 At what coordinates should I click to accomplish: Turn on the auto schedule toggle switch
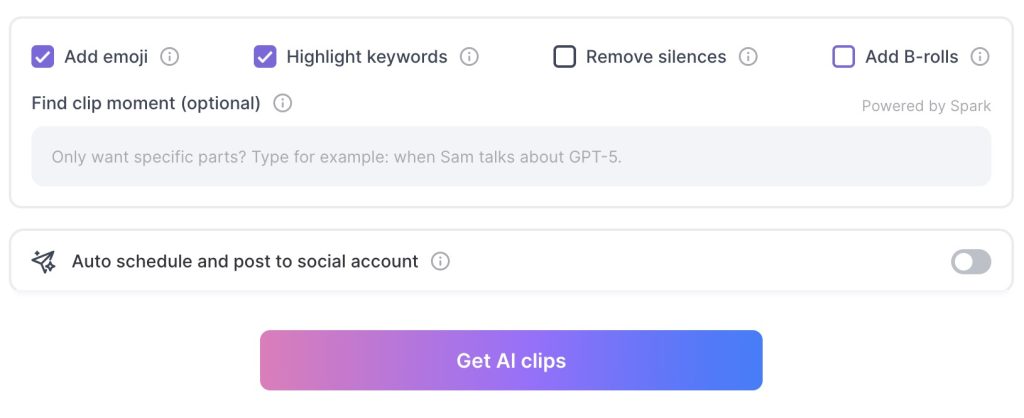[x=971, y=262]
